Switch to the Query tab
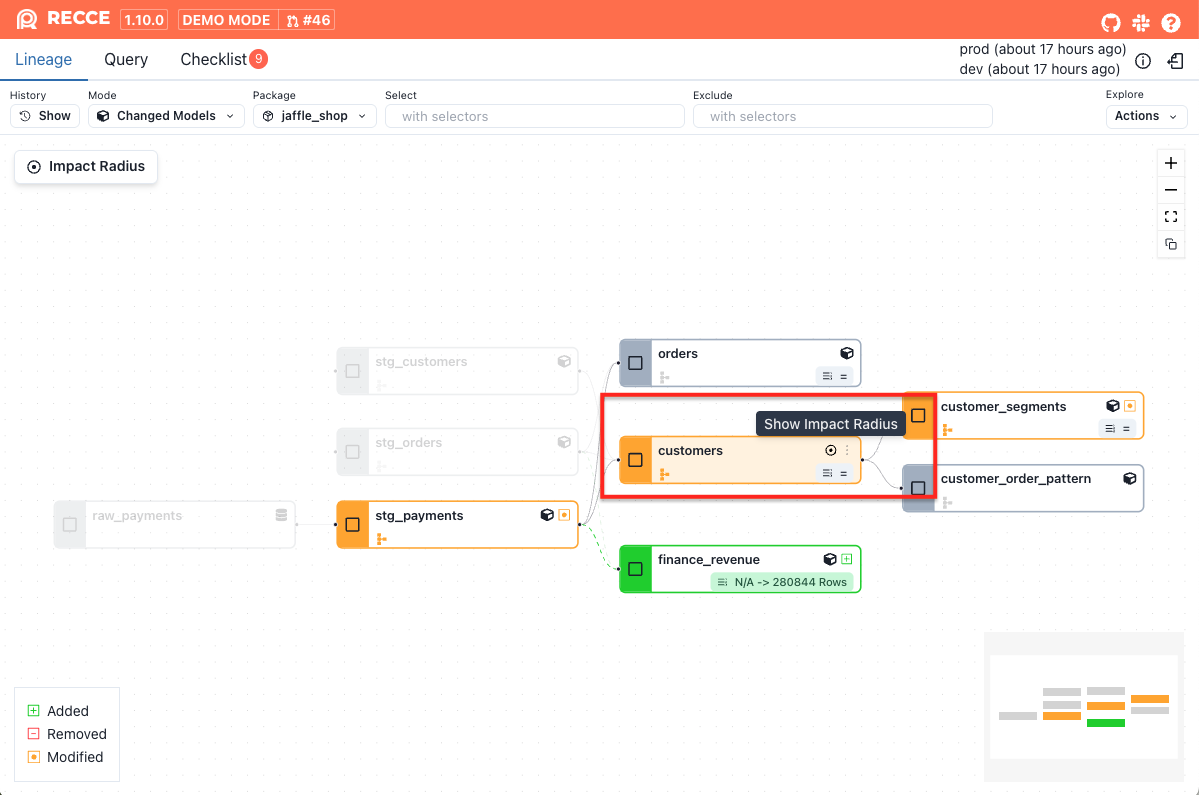 pos(126,60)
